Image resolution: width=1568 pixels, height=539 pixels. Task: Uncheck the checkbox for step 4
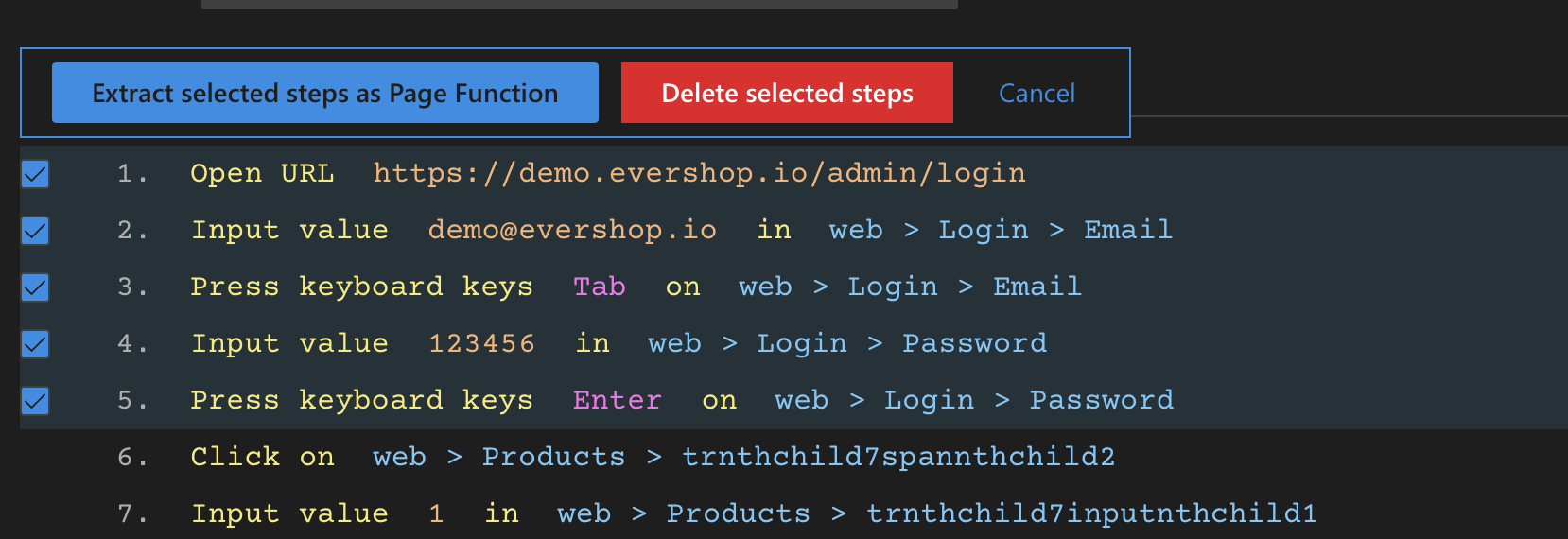tap(35, 344)
